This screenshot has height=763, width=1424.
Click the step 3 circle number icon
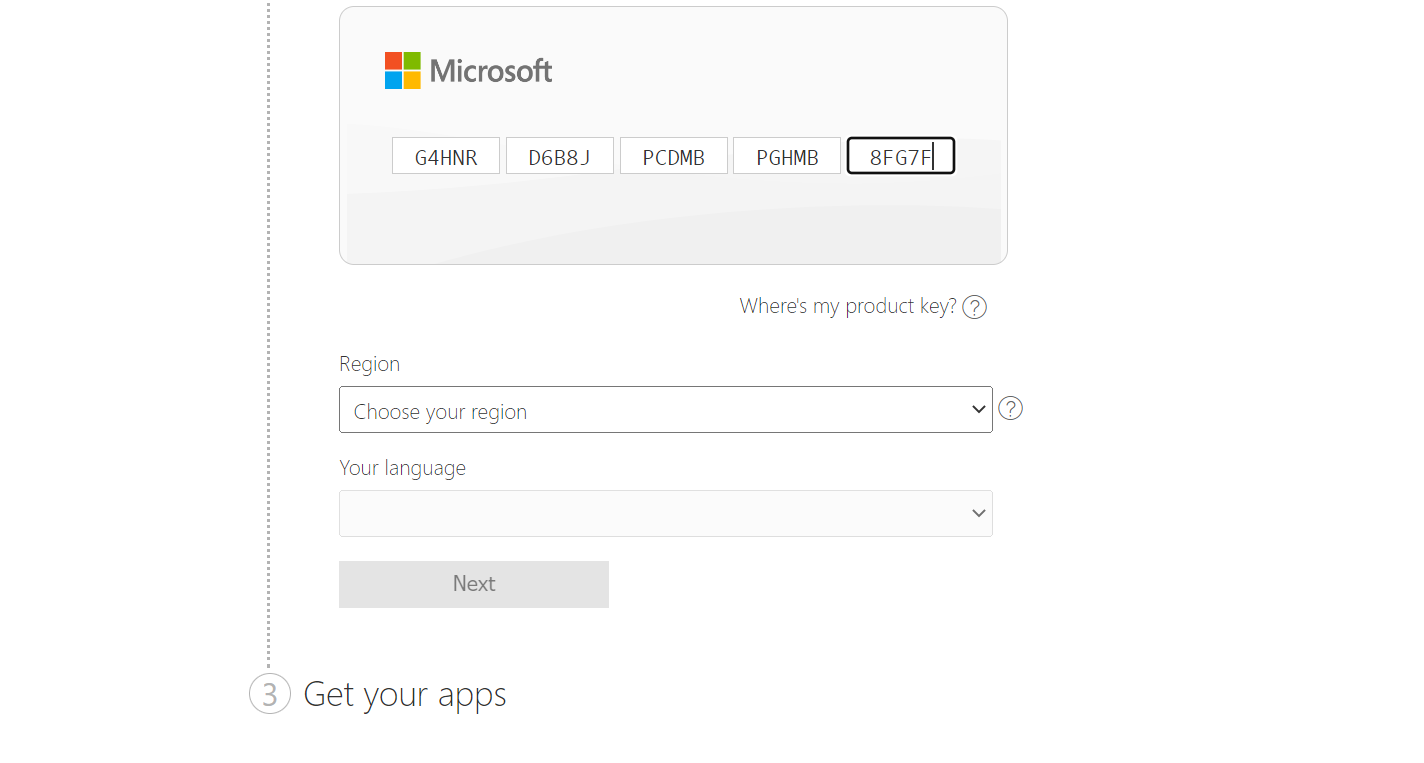(270, 694)
